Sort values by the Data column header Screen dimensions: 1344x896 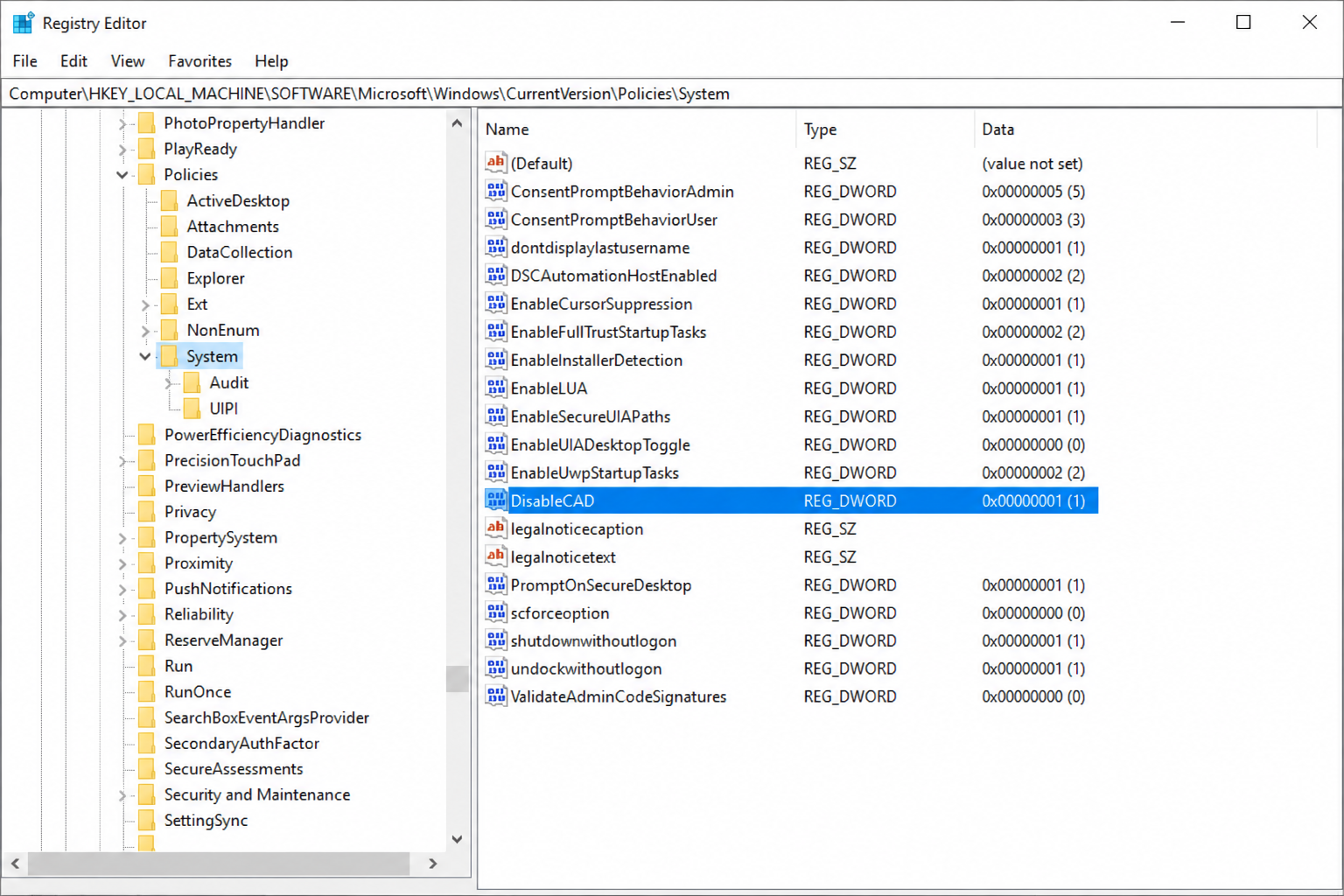(1145, 129)
